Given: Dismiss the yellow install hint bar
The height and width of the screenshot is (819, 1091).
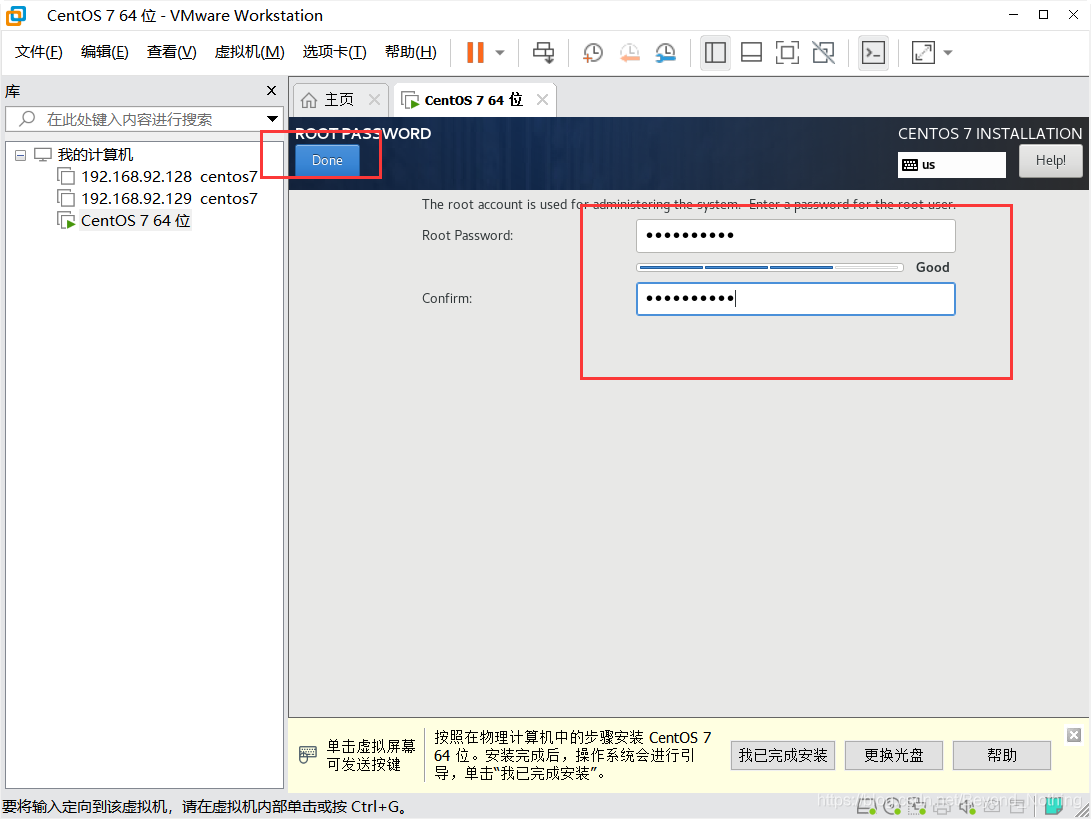Looking at the screenshot, I should point(1074,735).
